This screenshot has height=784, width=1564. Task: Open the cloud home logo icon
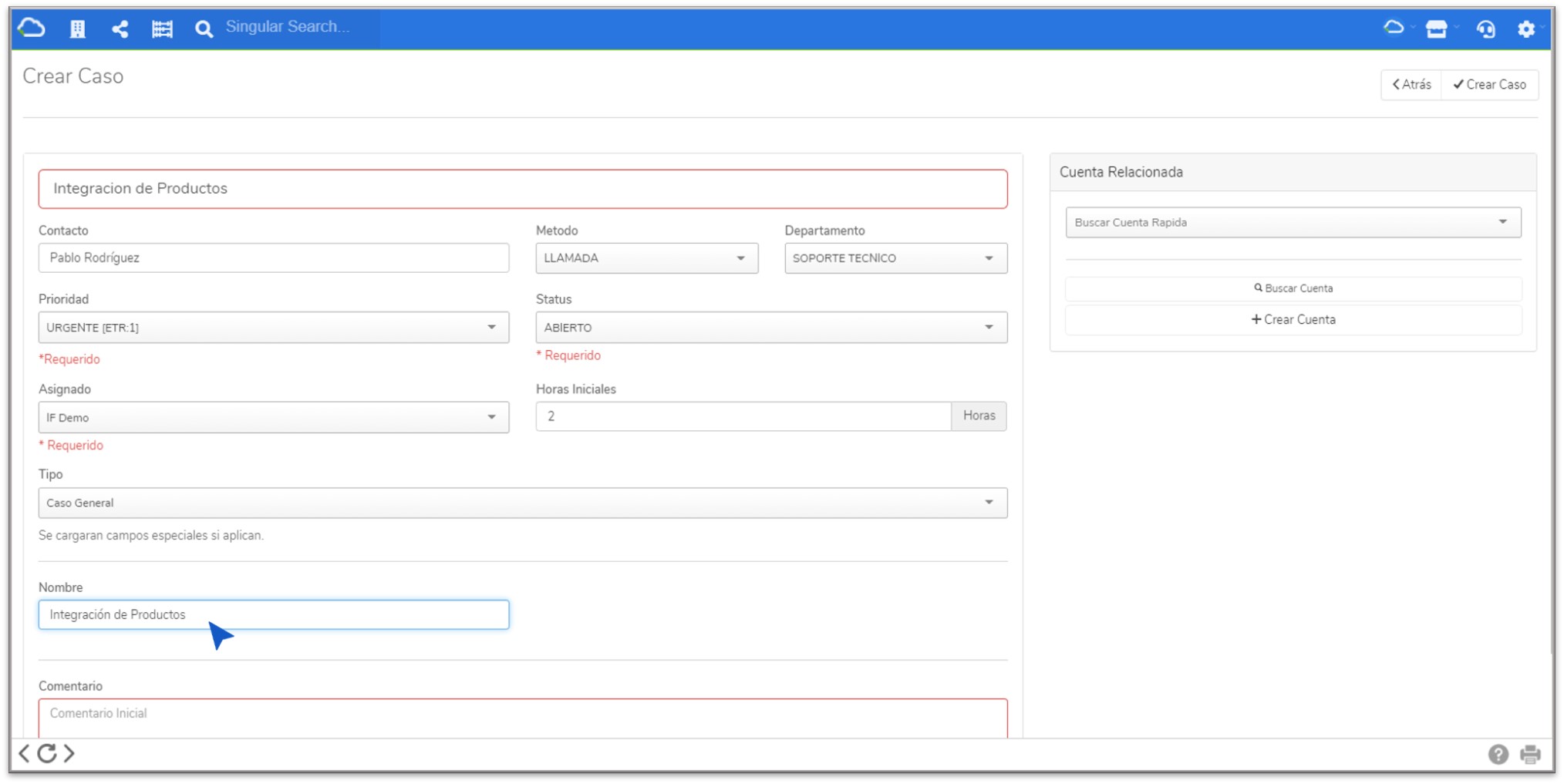coord(32,29)
